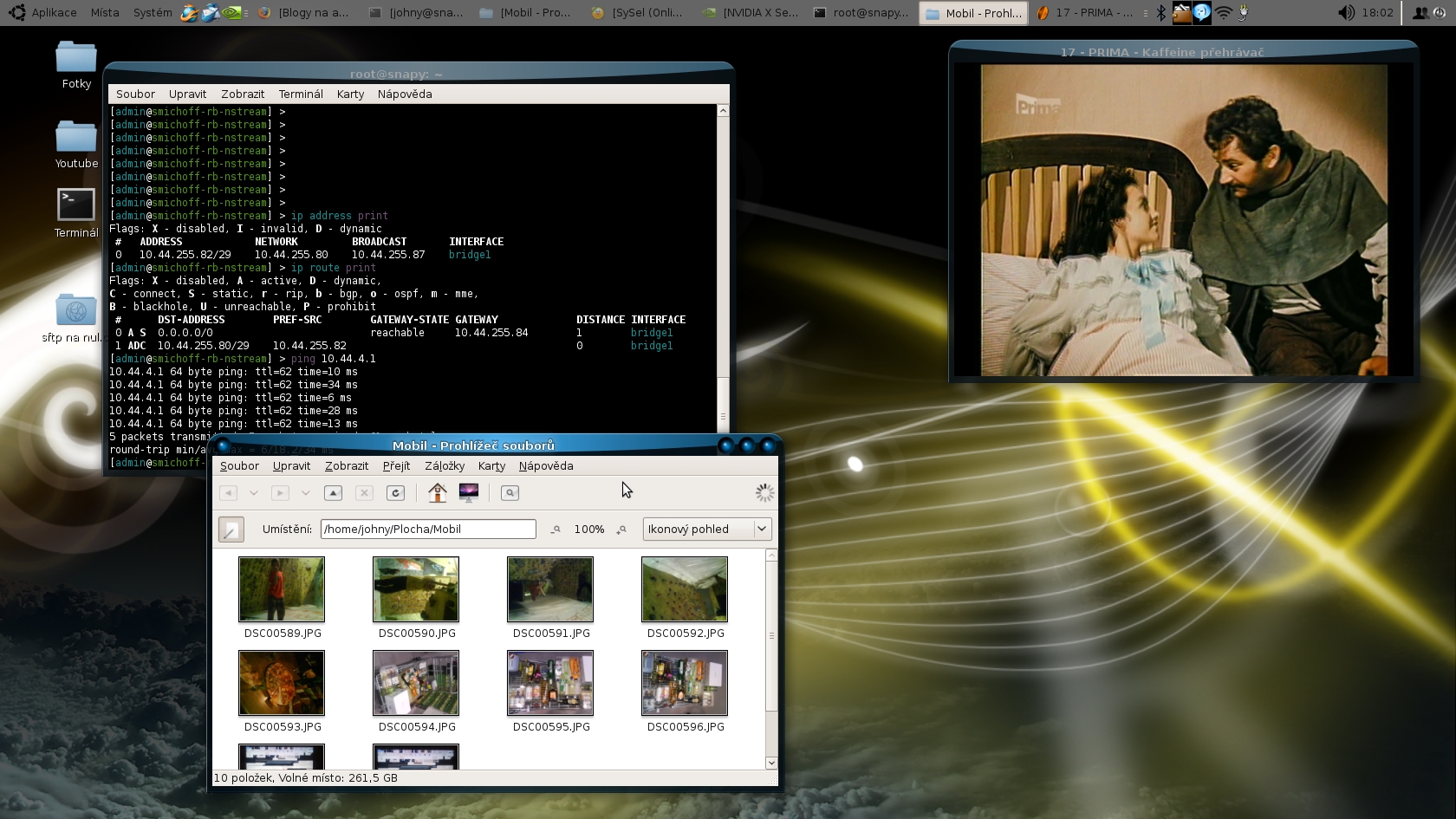
Task: Open Záložky menu in file browser
Action: click(x=445, y=466)
